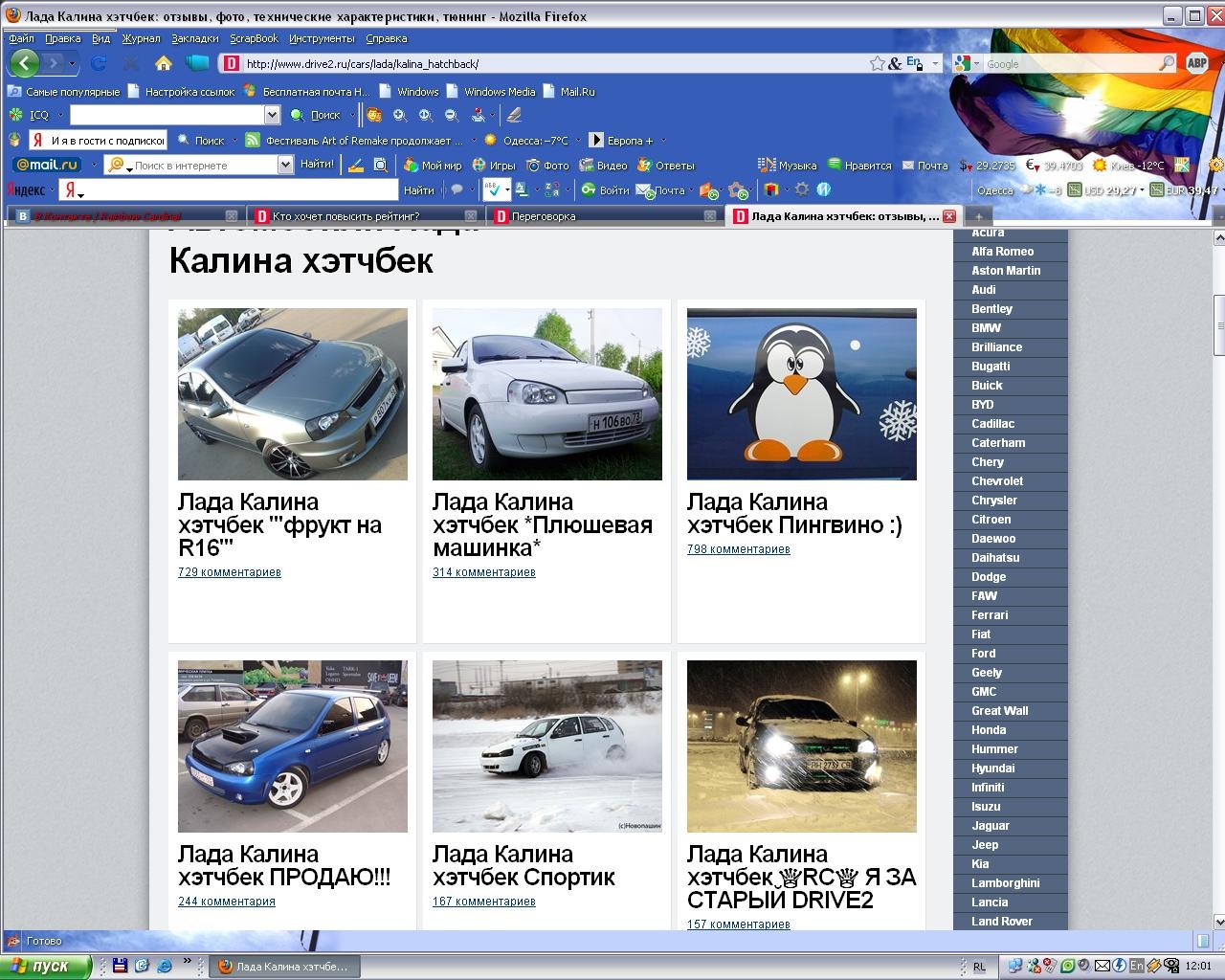Open the penguin sticker car thumbnail
This screenshot has width=1225, height=980.
click(x=802, y=394)
